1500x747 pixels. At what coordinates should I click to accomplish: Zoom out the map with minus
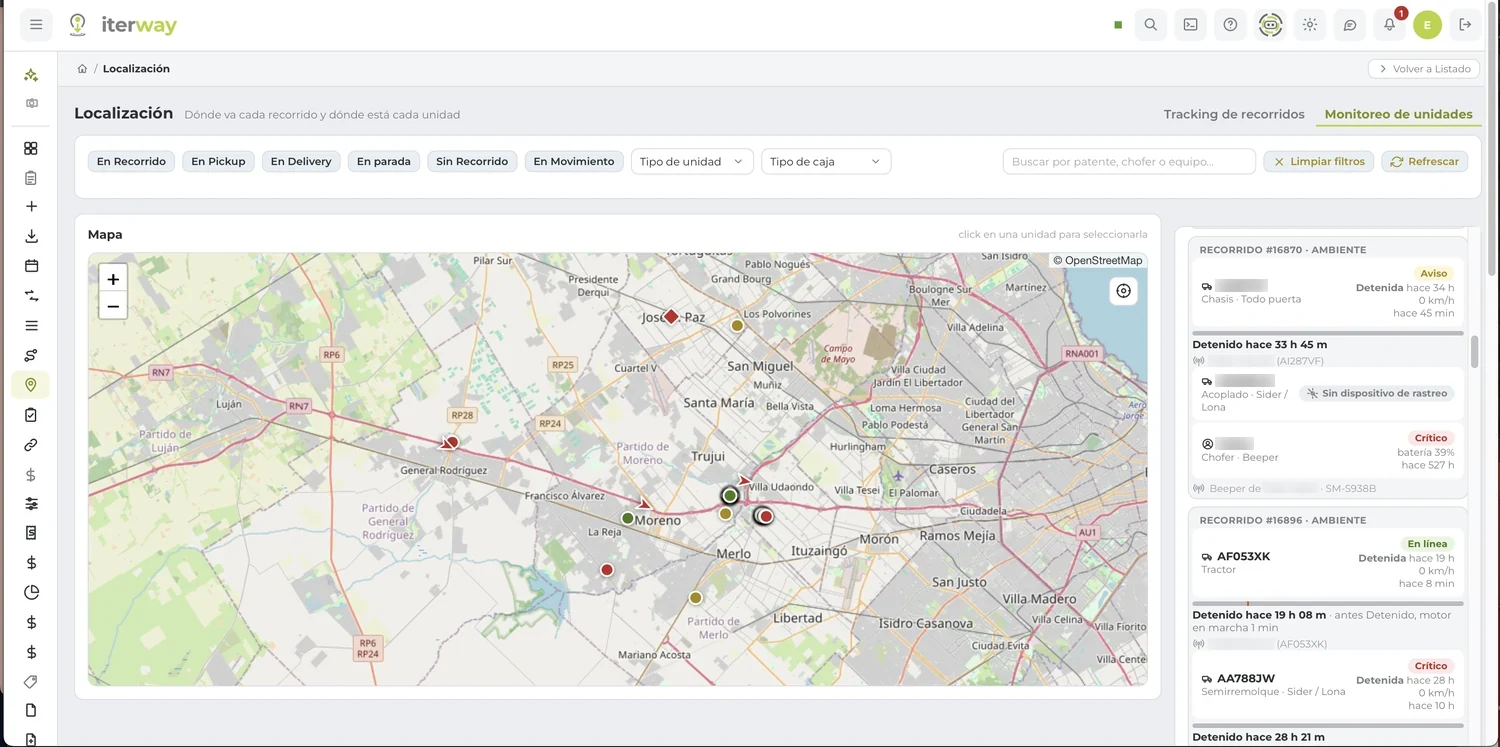point(113,306)
